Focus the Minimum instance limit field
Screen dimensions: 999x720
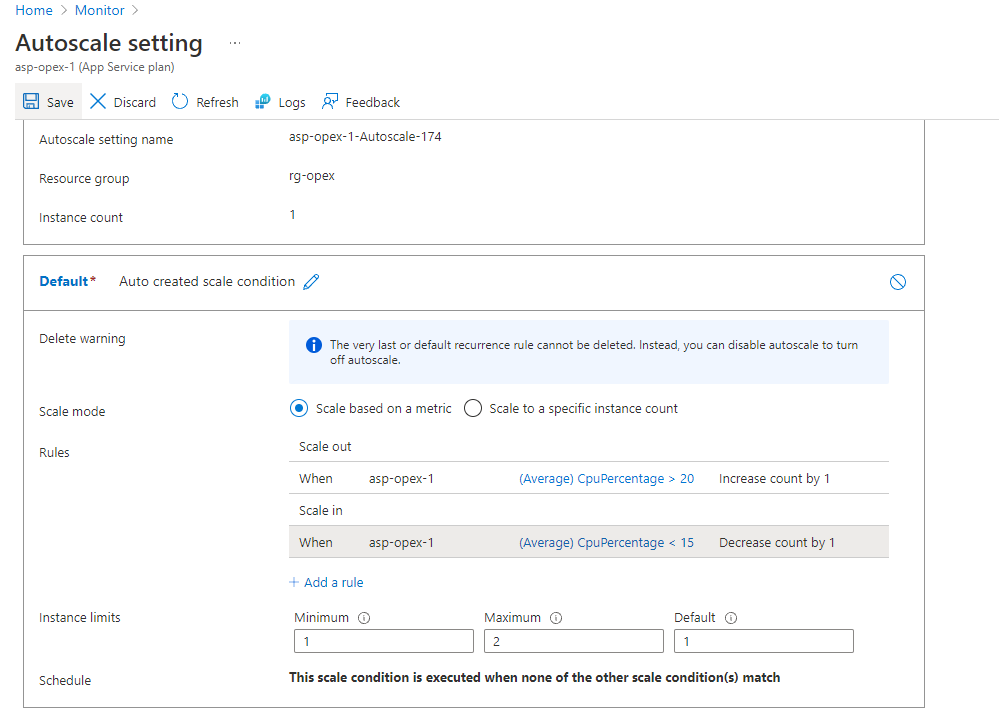[384, 641]
